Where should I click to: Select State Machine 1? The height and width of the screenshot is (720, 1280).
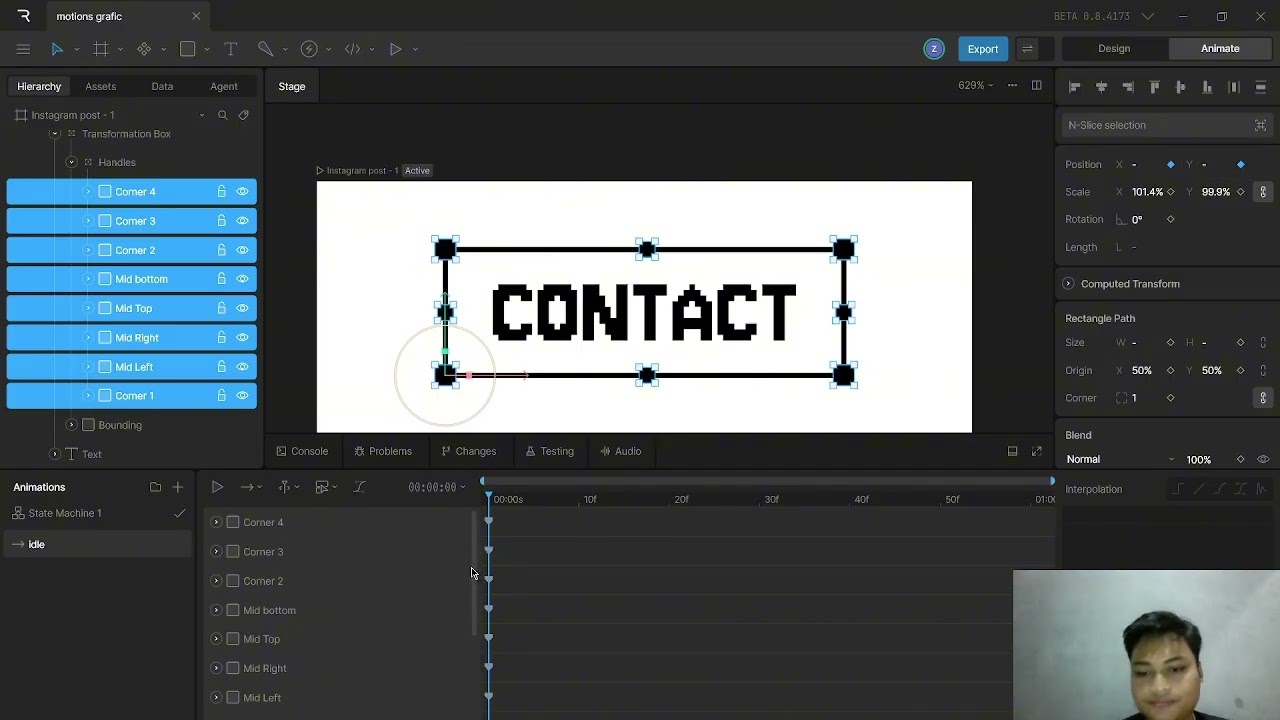pyautogui.click(x=97, y=514)
